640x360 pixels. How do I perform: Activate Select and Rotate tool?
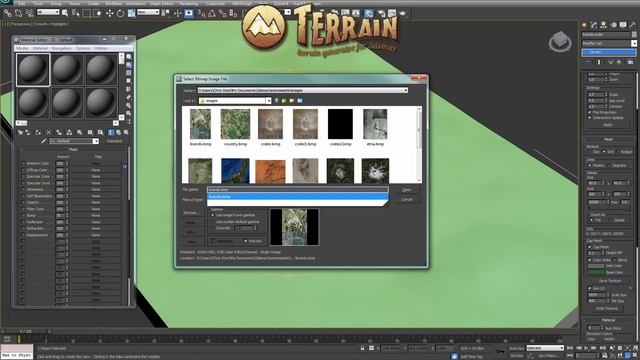pyautogui.click(x=120, y=13)
